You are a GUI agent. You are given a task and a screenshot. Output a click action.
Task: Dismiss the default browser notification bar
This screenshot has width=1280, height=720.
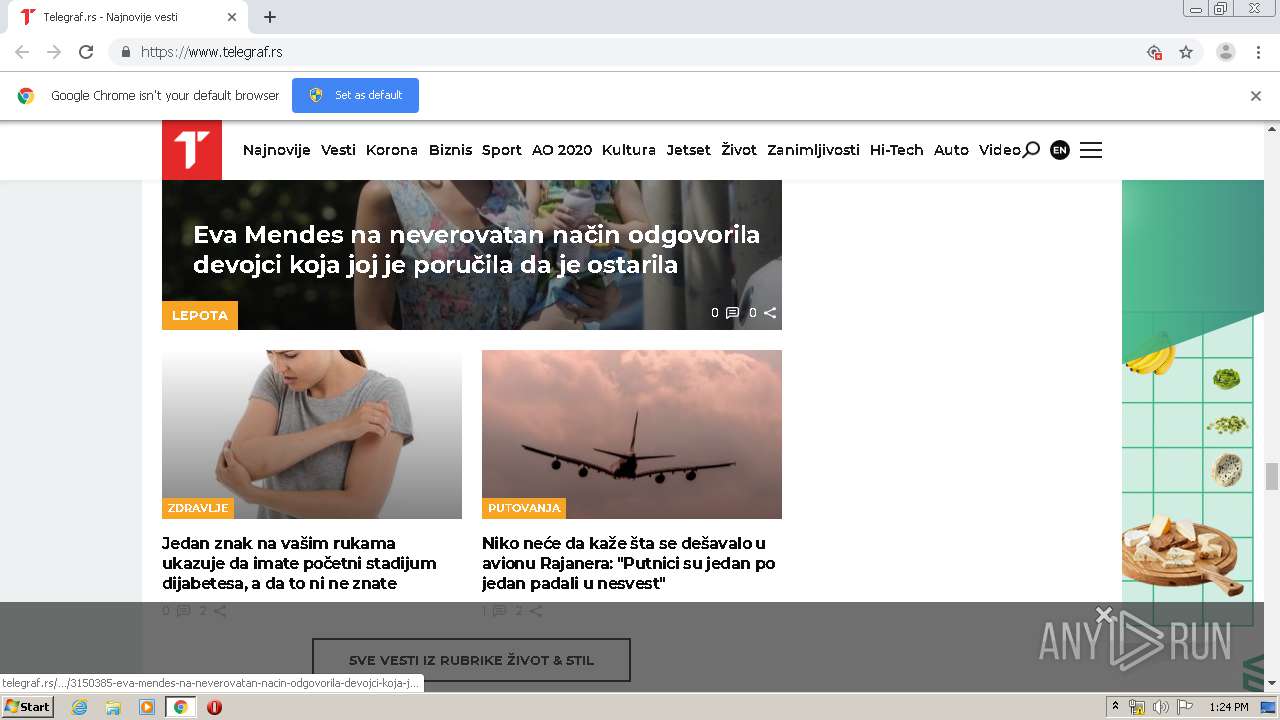click(x=1256, y=96)
